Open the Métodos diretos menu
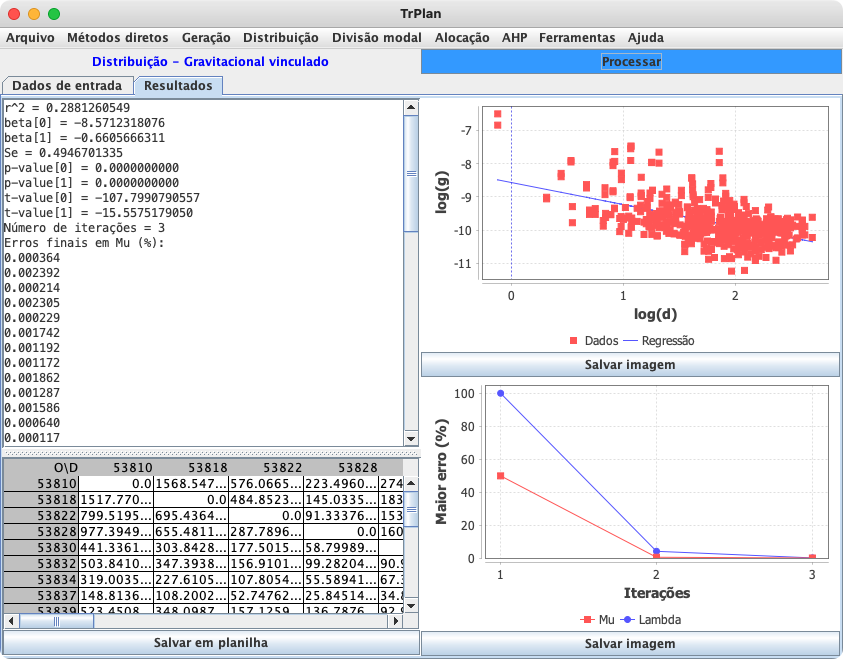Image resolution: width=843 pixels, height=659 pixels. click(118, 38)
